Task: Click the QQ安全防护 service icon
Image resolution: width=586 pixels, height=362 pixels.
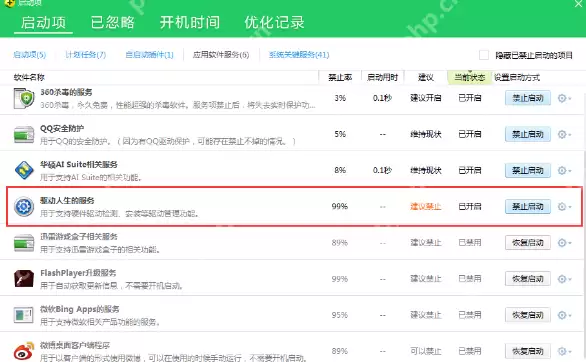Action: [x=24, y=134]
